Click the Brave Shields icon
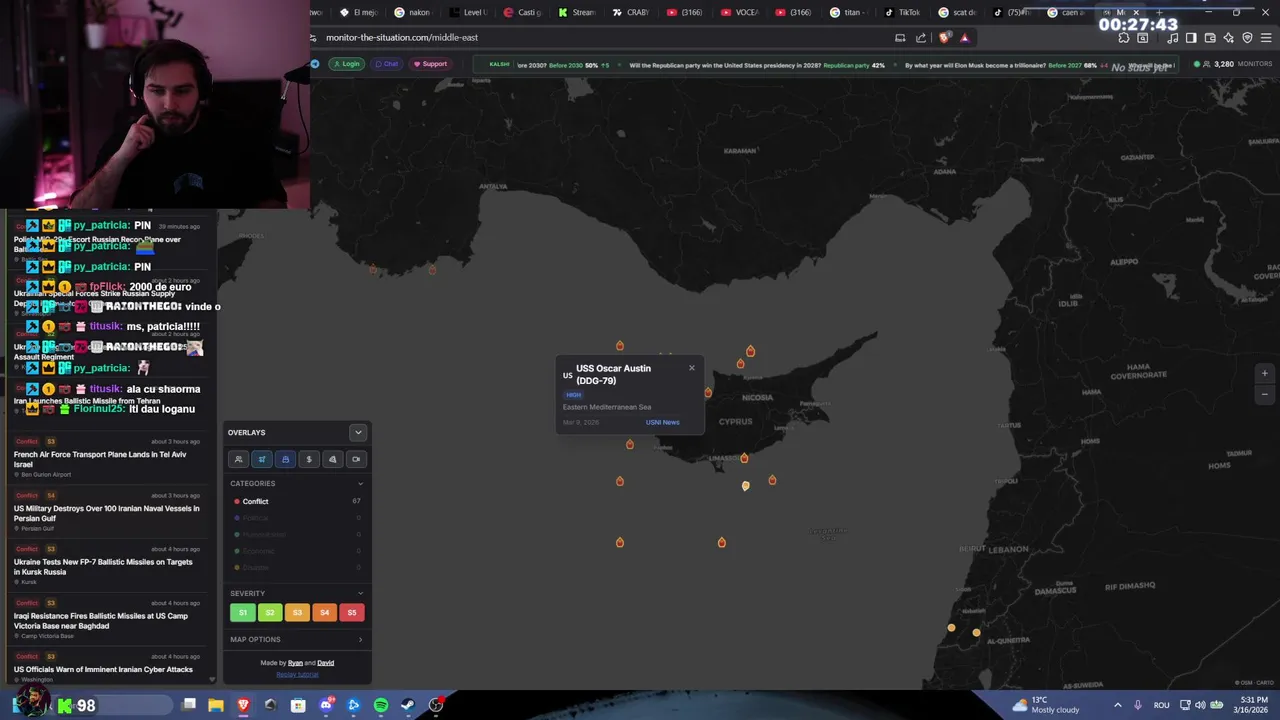Viewport: 1280px width, 720px height. coord(945,38)
